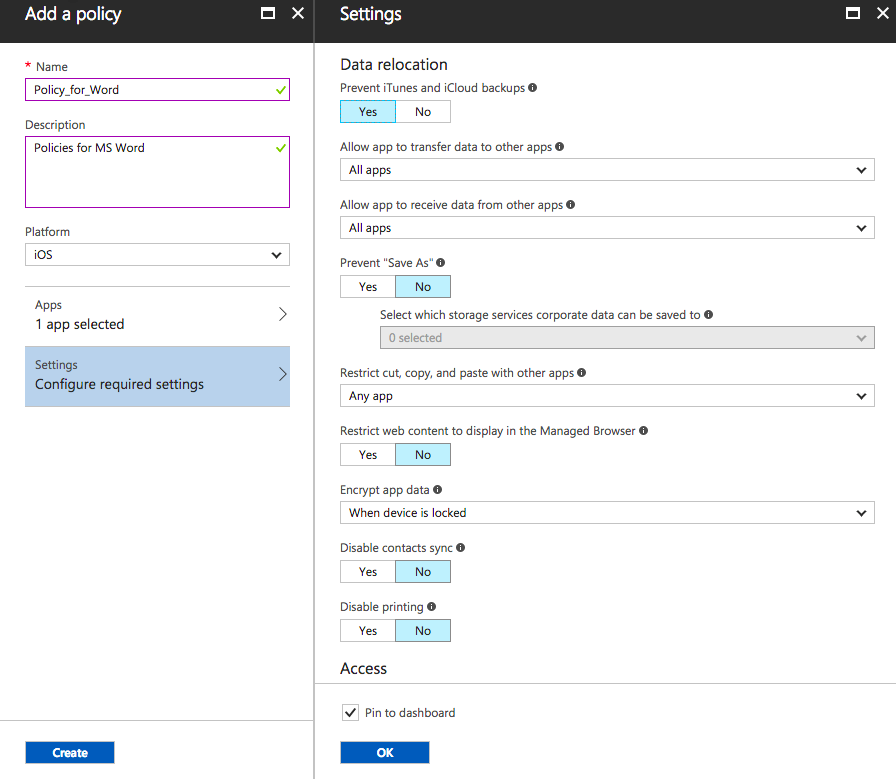
Task: Click info icon beside Disable printing
Action: 432,607
